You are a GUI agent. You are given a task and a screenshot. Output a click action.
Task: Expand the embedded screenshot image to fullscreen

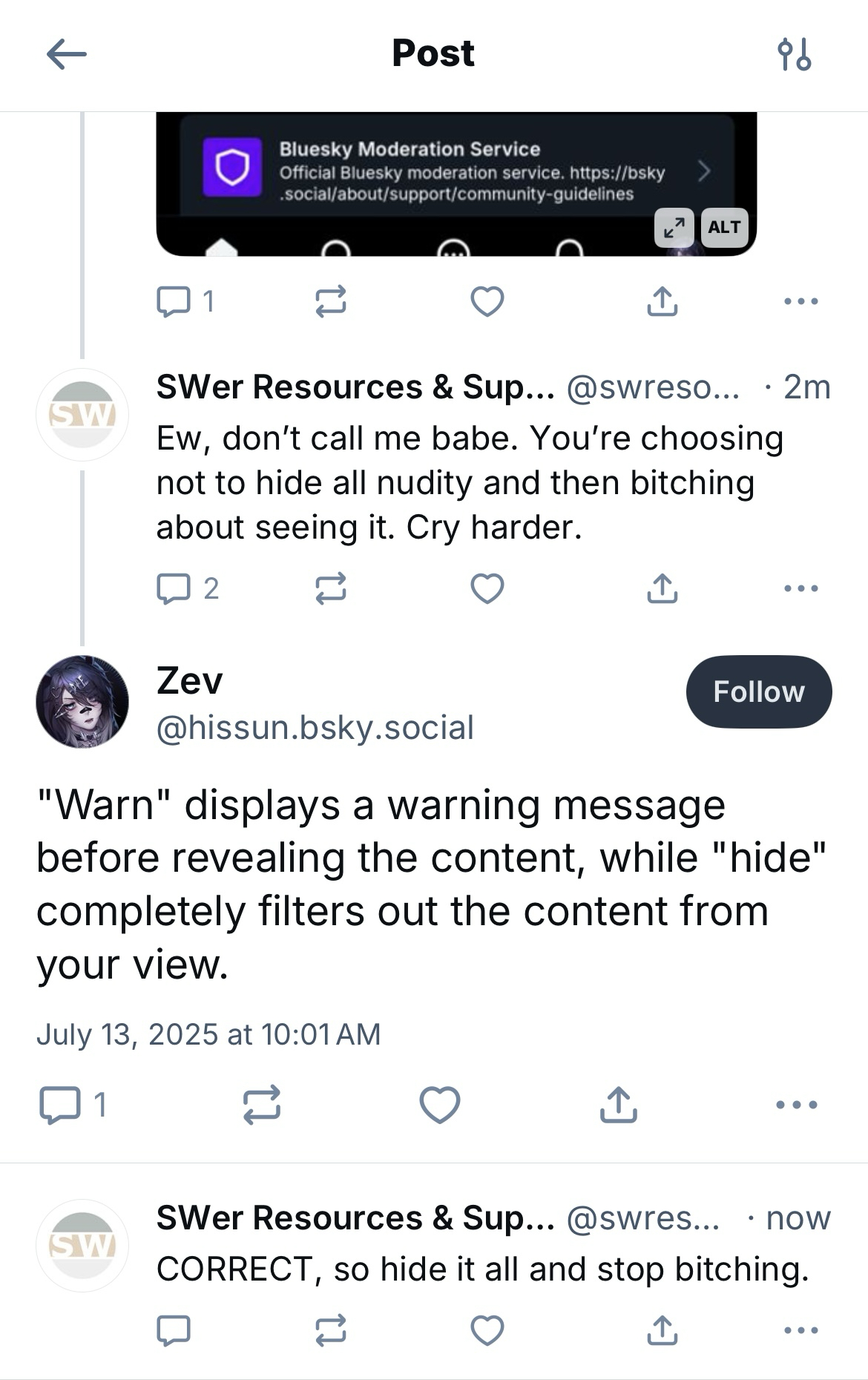pos(674,227)
